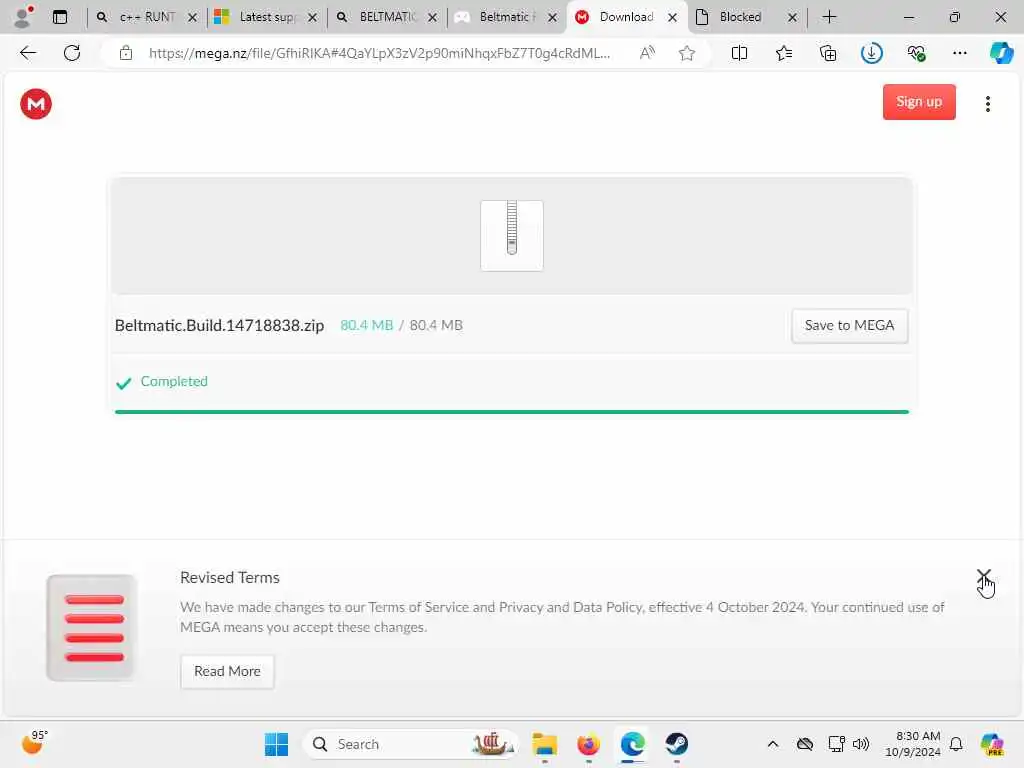Screen dimensions: 1024x768
Task: Open the MEGA three-dot options menu
Action: click(987, 104)
